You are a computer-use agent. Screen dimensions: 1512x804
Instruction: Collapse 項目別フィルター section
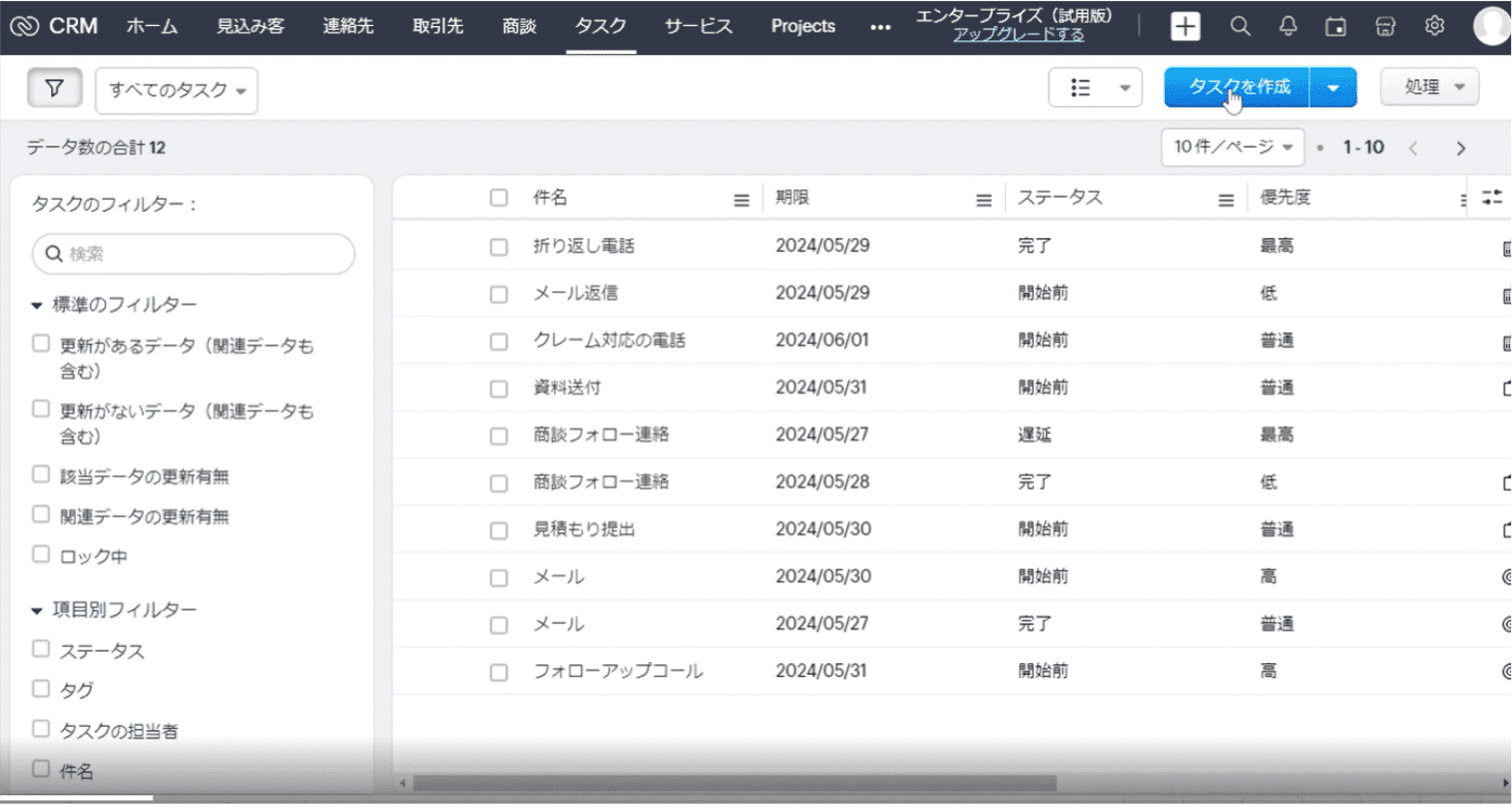37,610
